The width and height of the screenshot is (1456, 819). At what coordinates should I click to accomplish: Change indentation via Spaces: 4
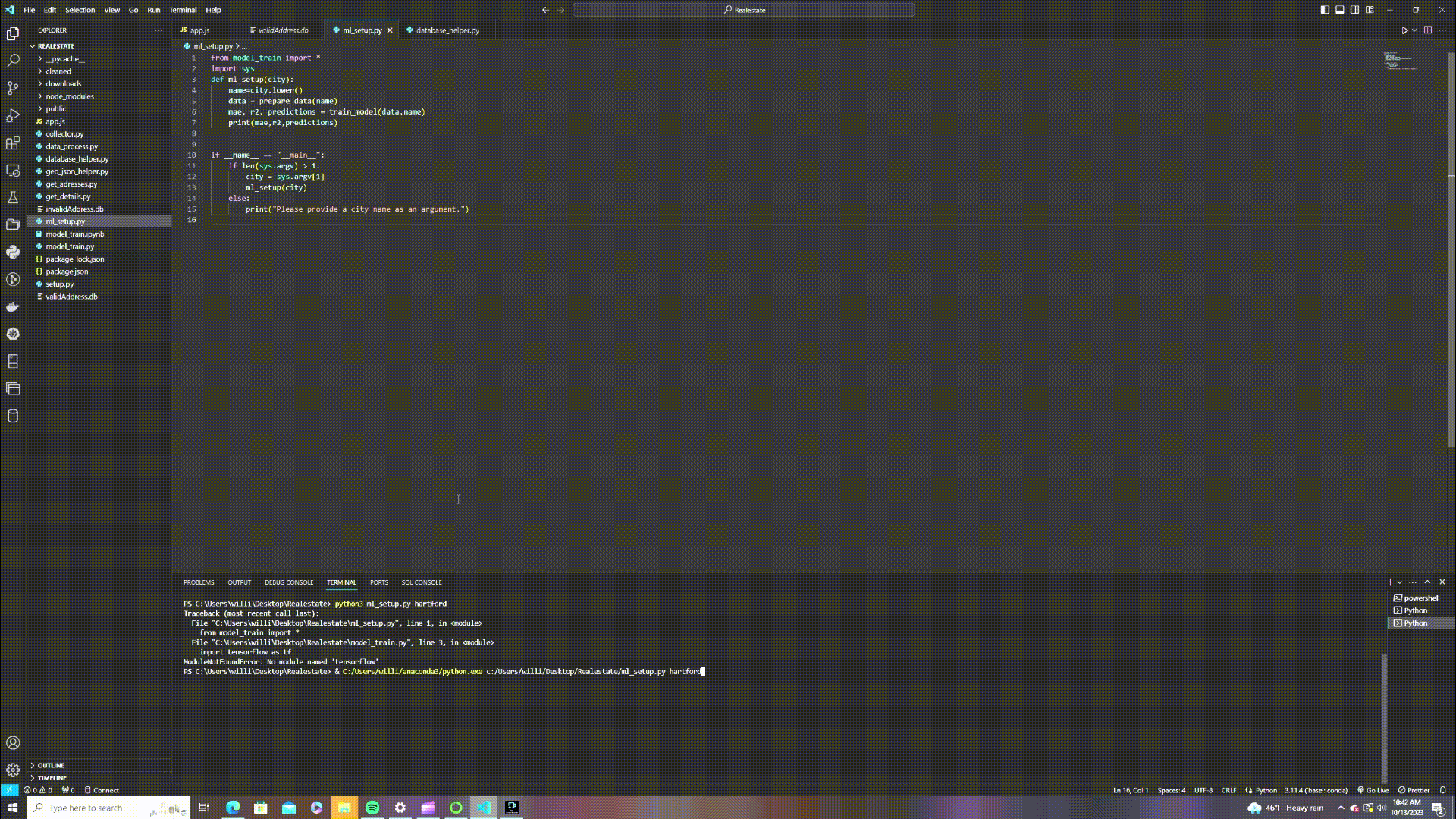point(1171,790)
